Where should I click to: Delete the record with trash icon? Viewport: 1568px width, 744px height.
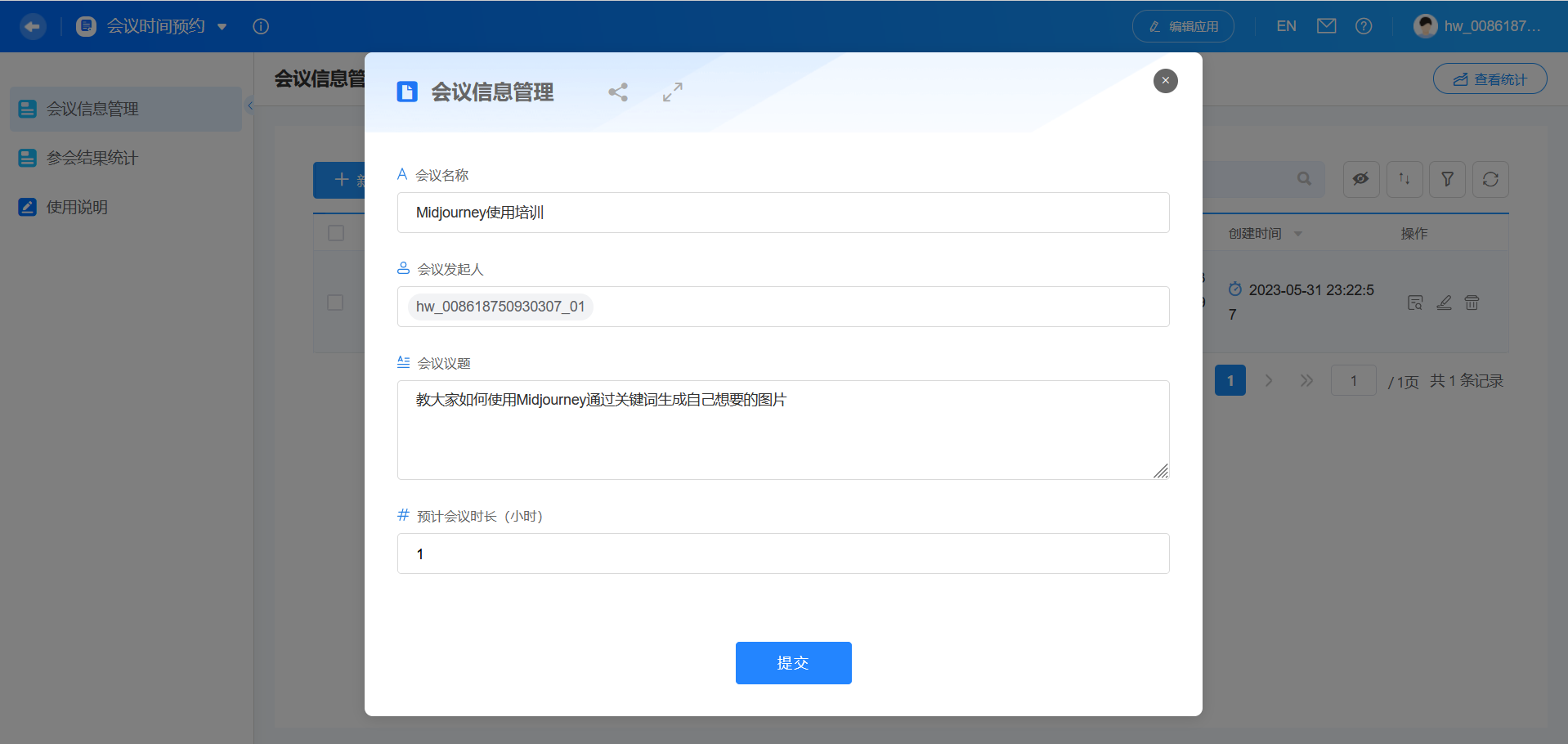(x=1471, y=303)
